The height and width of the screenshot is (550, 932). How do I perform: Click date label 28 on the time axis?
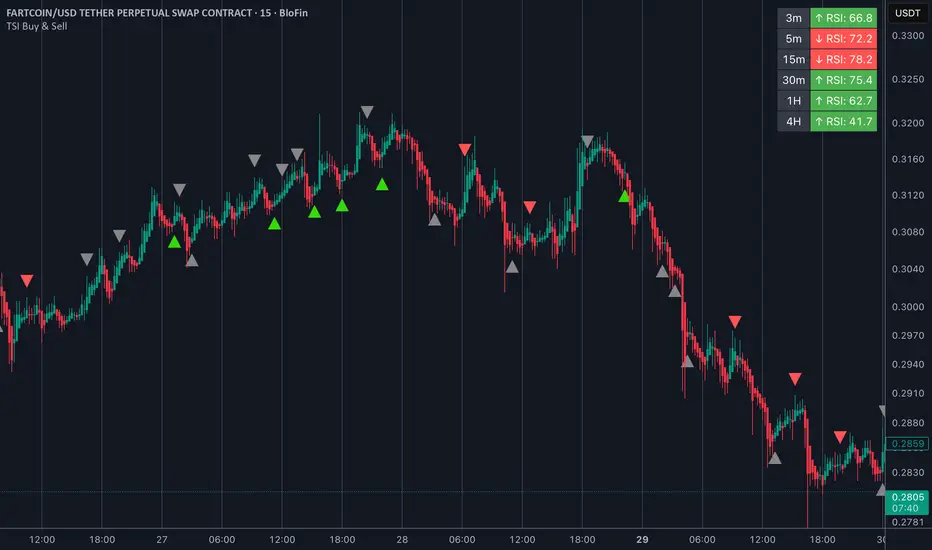[x=402, y=540]
